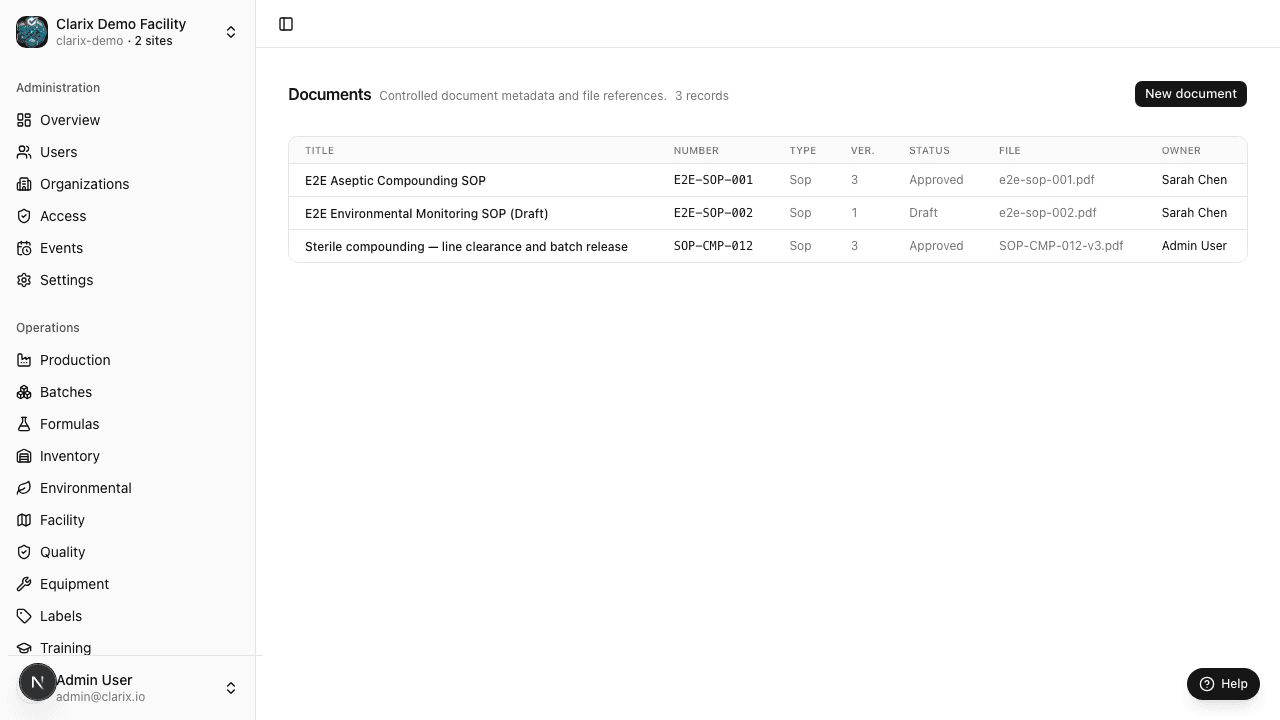Open Batches section
Image resolution: width=1280 pixels, height=720 pixels.
coord(128,392)
